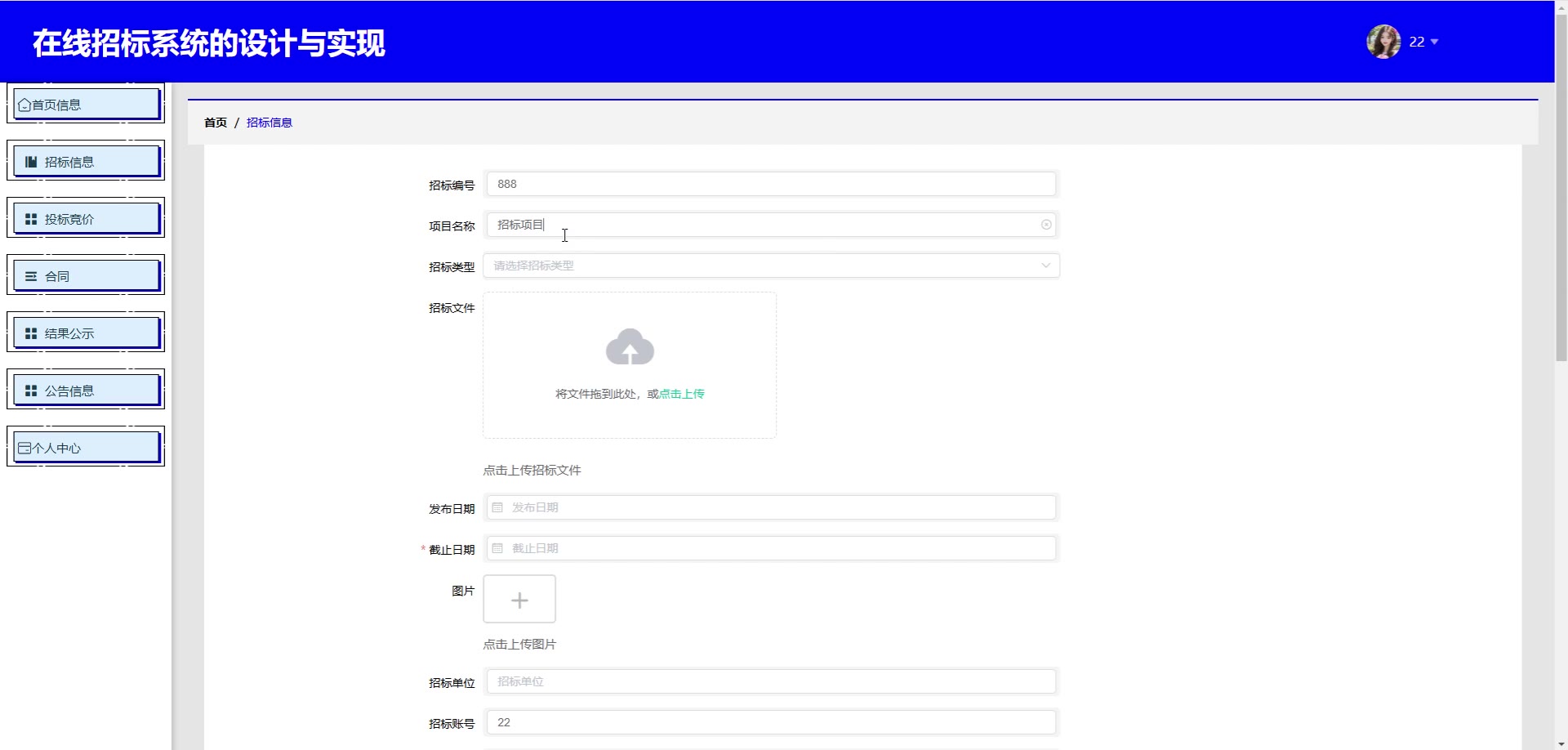Clear the 项目名称 field with its clear icon

(1046, 225)
